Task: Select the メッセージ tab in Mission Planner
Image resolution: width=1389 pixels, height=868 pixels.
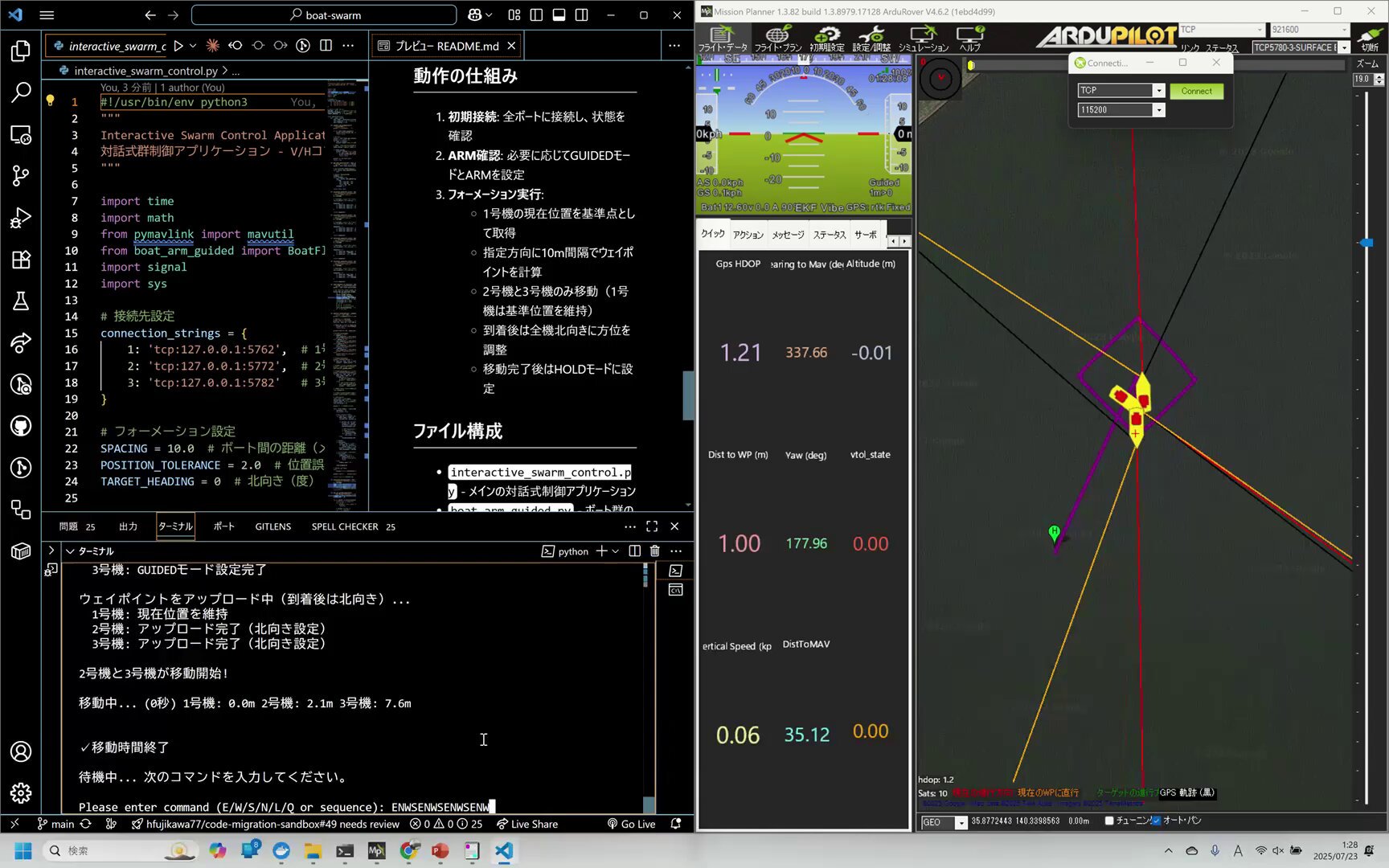Action: click(x=788, y=235)
